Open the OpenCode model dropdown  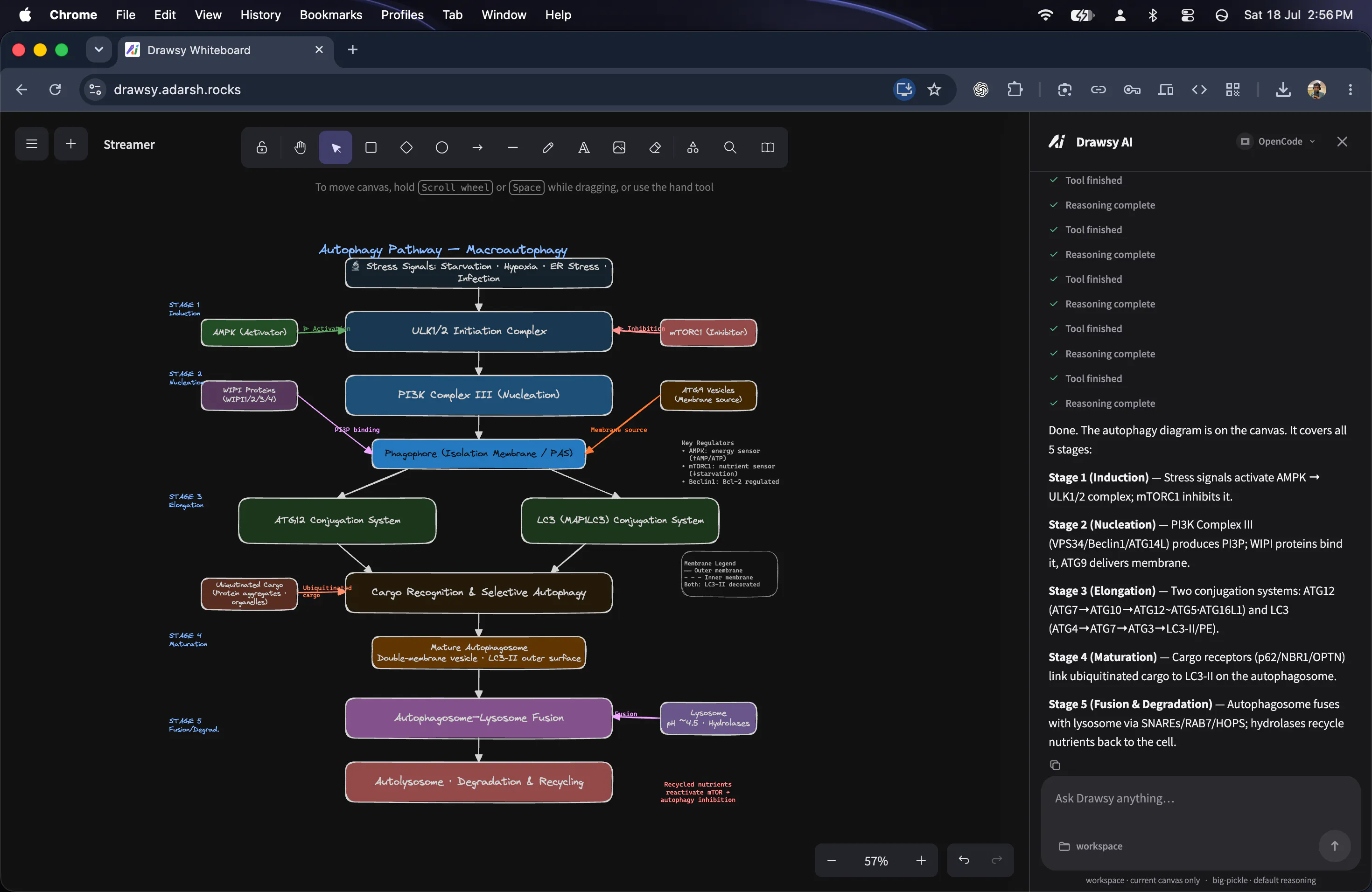coord(1277,142)
